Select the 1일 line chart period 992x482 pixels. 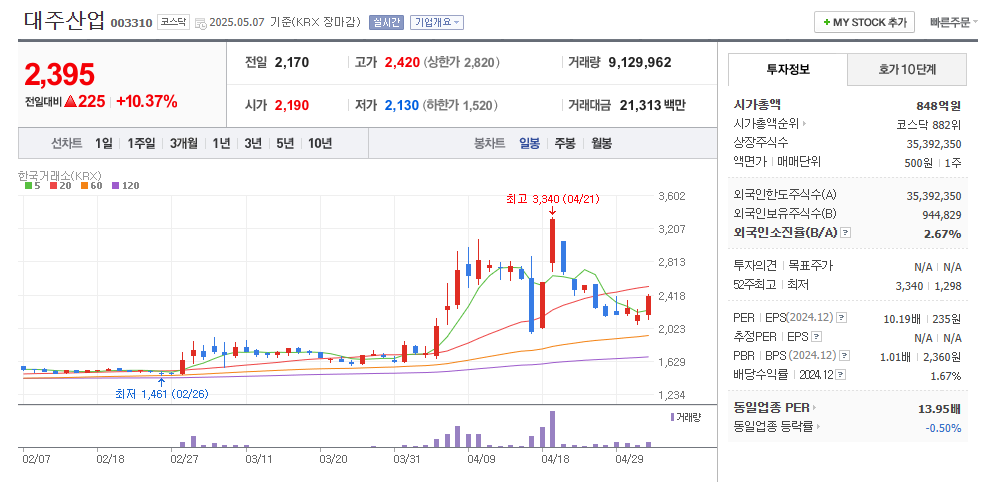[x=103, y=144]
